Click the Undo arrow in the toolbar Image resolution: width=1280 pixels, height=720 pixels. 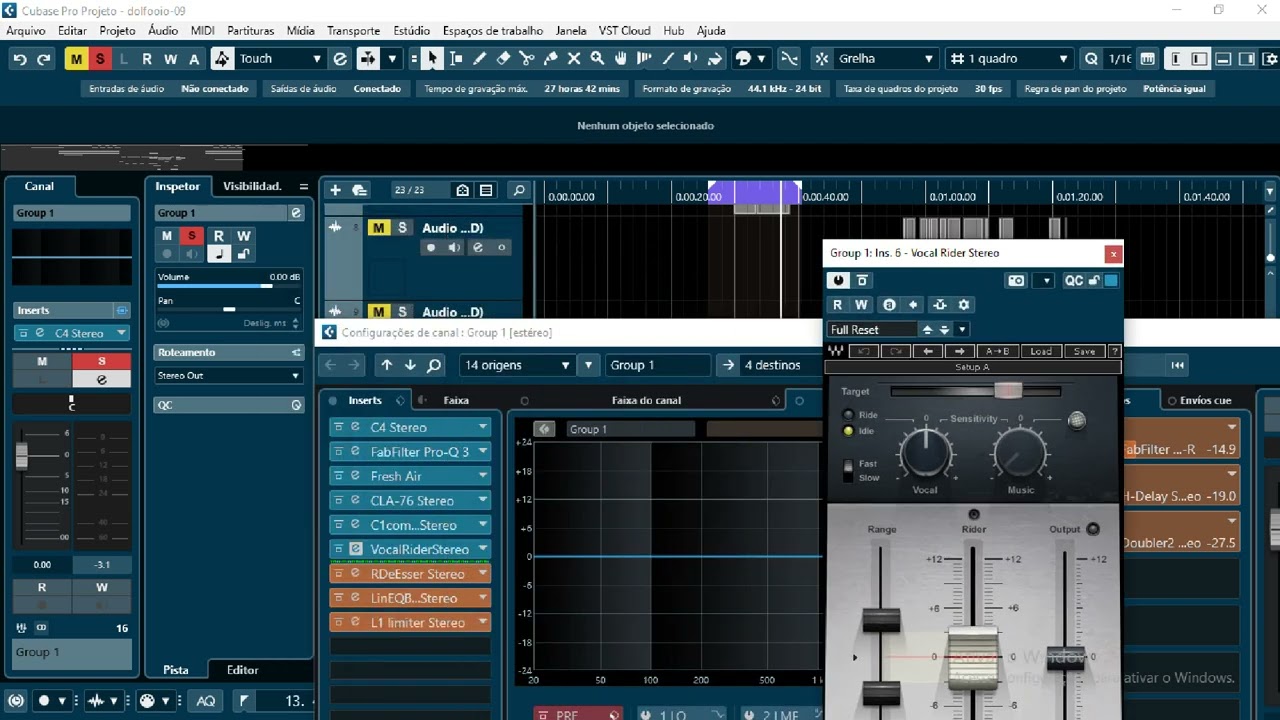click(19, 59)
